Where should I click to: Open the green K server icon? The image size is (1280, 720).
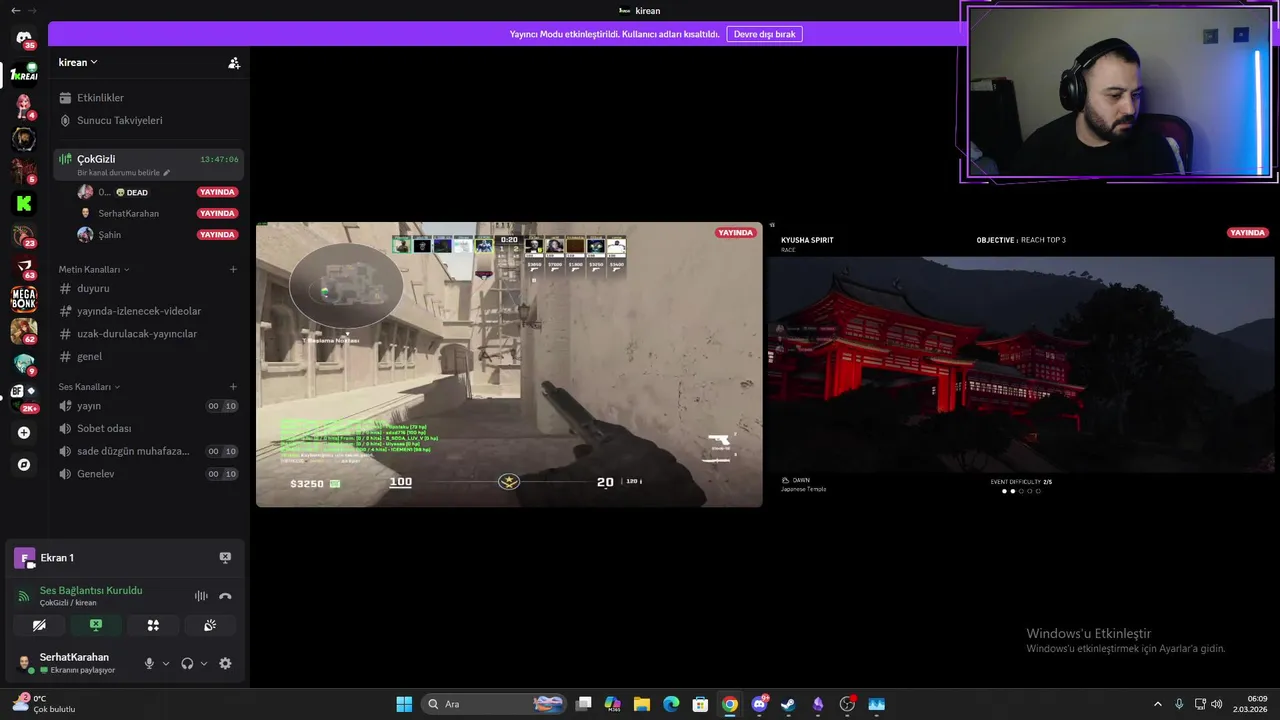tap(24, 203)
